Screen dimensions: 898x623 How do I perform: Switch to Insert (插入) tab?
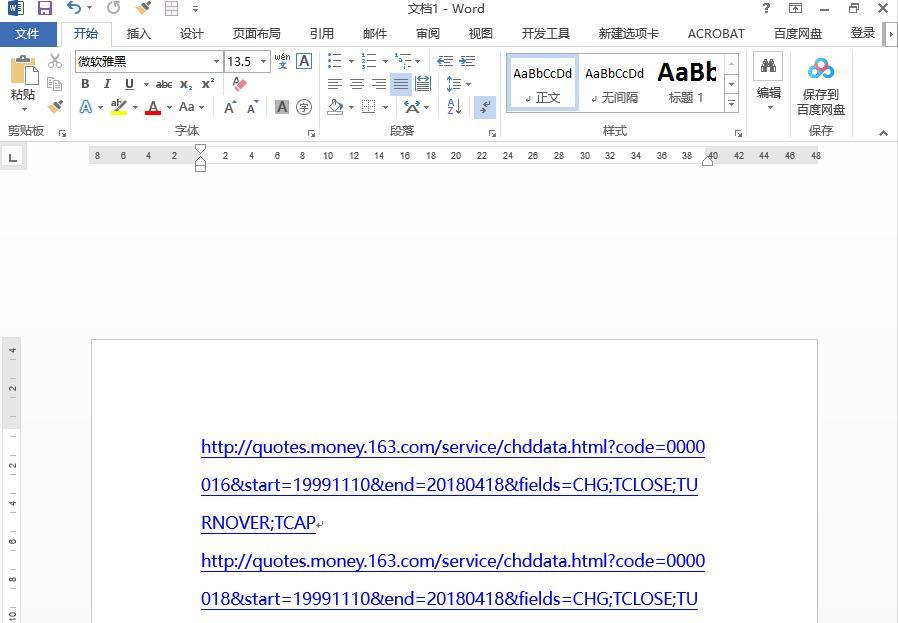139,34
